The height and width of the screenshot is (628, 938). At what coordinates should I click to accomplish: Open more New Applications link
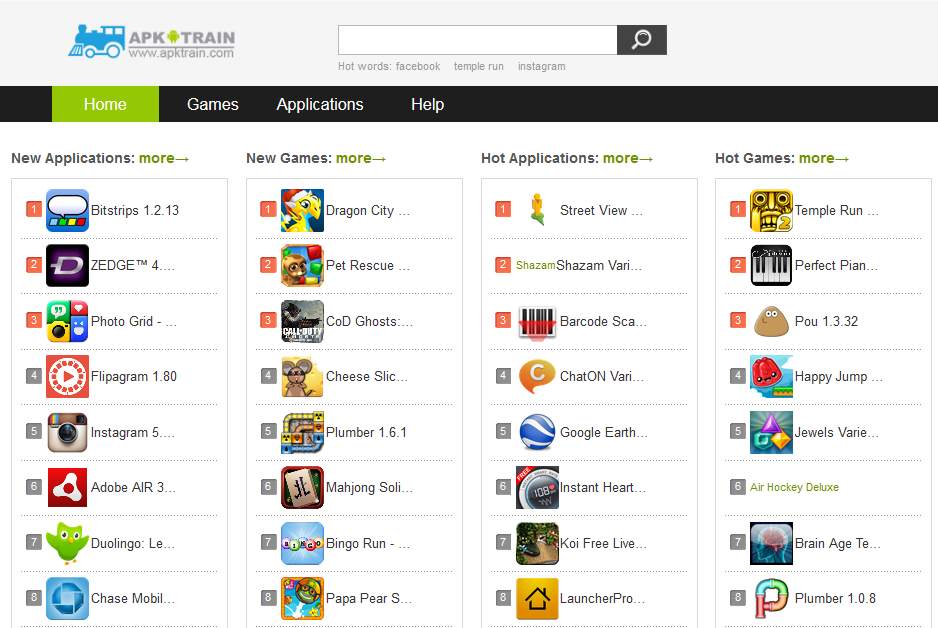(164, 158)
